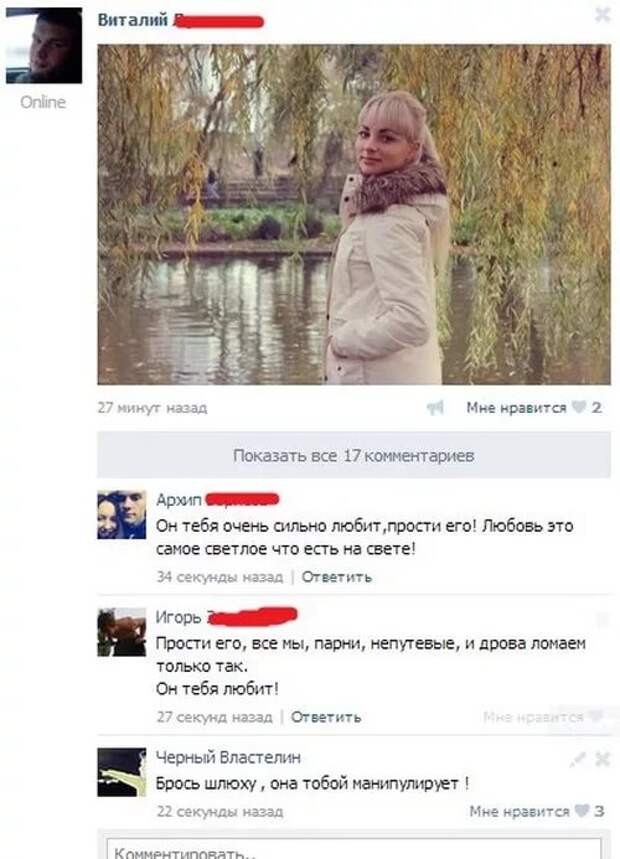Click the megaphone share icon under the photo

435,408
